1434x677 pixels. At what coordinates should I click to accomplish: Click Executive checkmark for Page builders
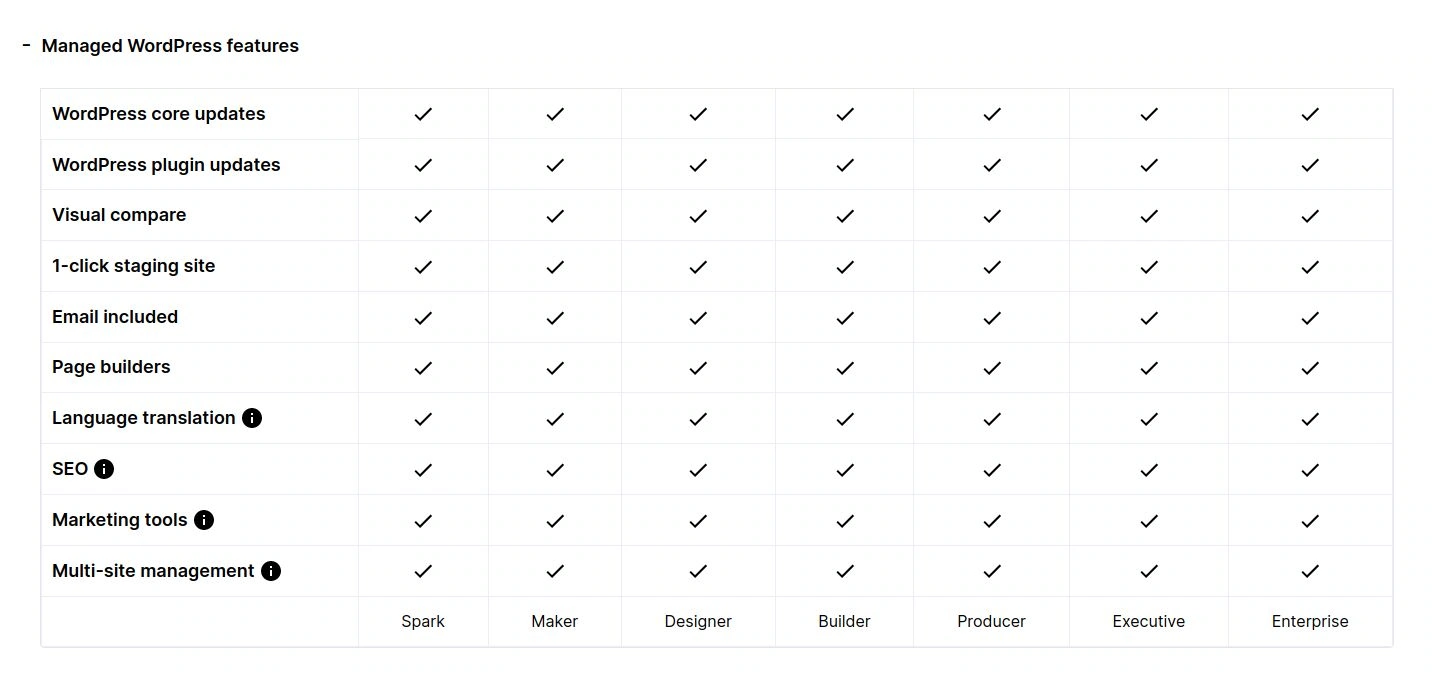[x=1149, y=368]
